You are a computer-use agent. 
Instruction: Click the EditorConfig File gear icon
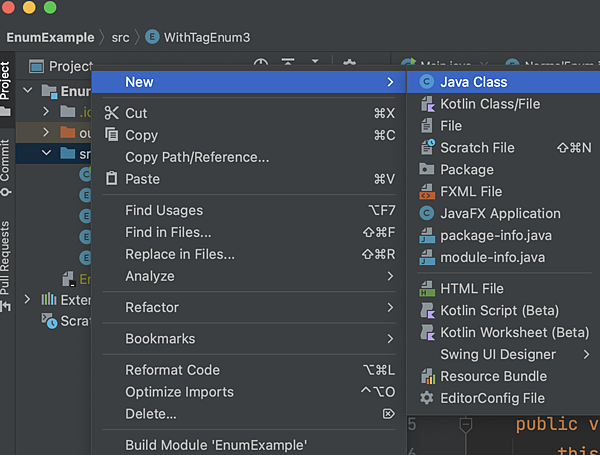pyautogui.click(x=427, y=398)
